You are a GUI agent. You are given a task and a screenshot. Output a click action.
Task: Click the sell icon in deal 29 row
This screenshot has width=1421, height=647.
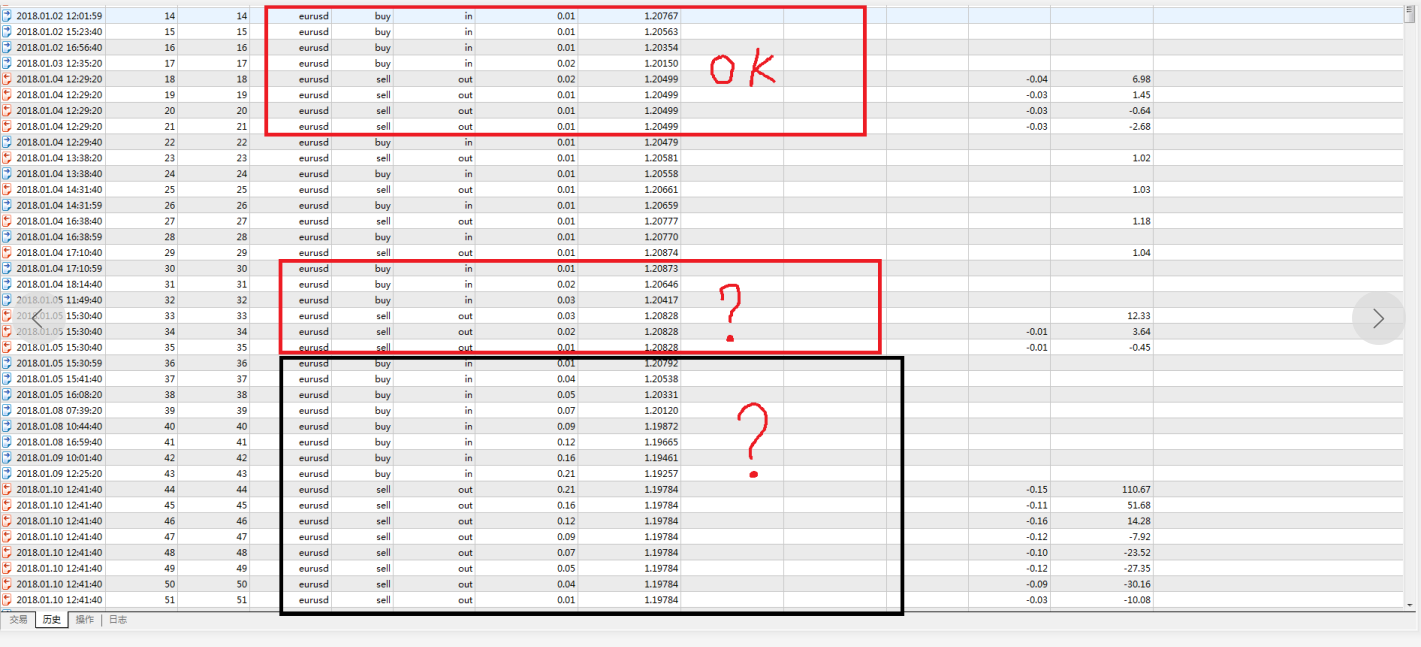point(7,253)
